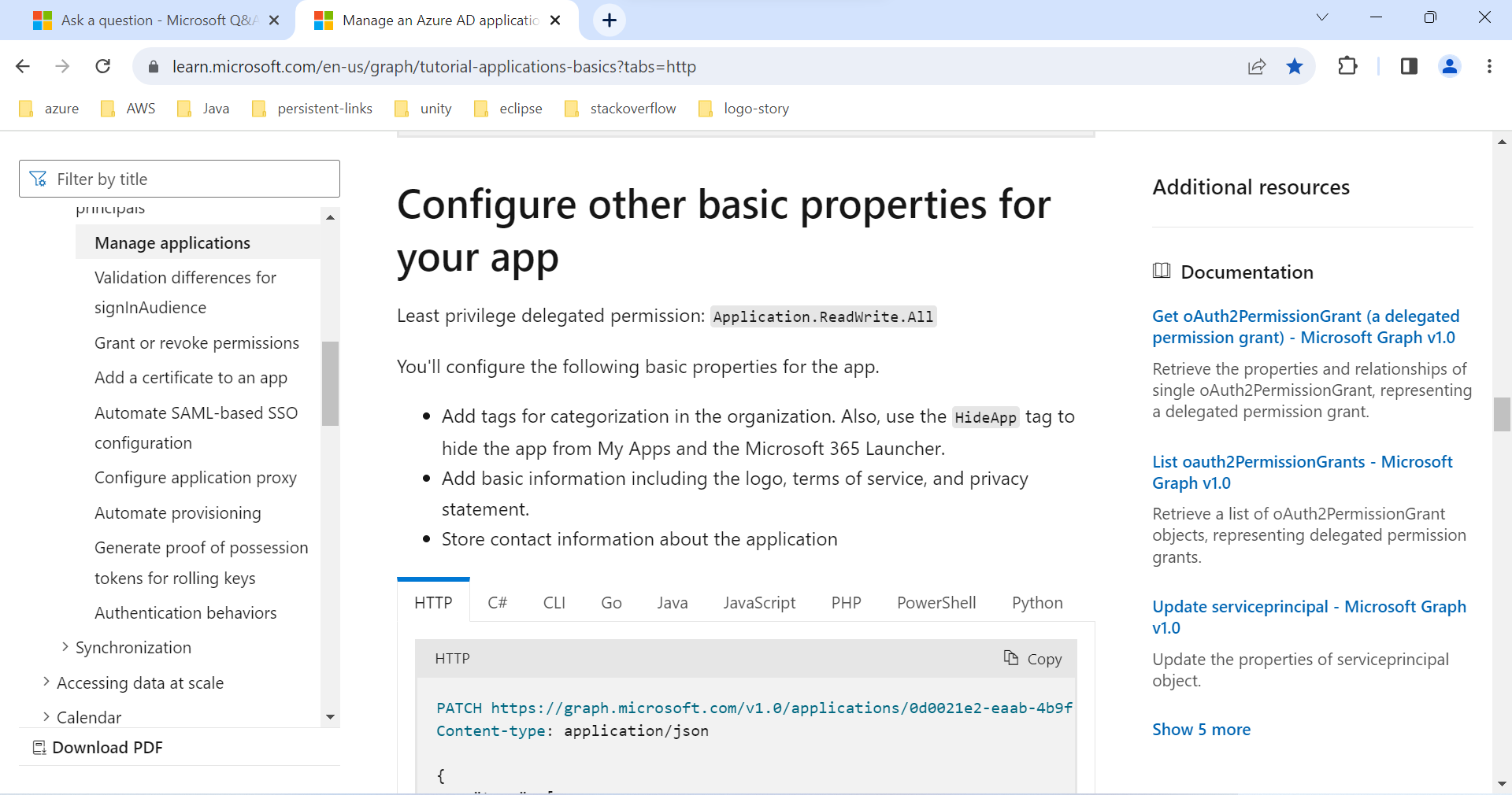Open Configure application proxy
This screenshot has width=1512, height=795.
pyautogui.click(x=195, y=478)
